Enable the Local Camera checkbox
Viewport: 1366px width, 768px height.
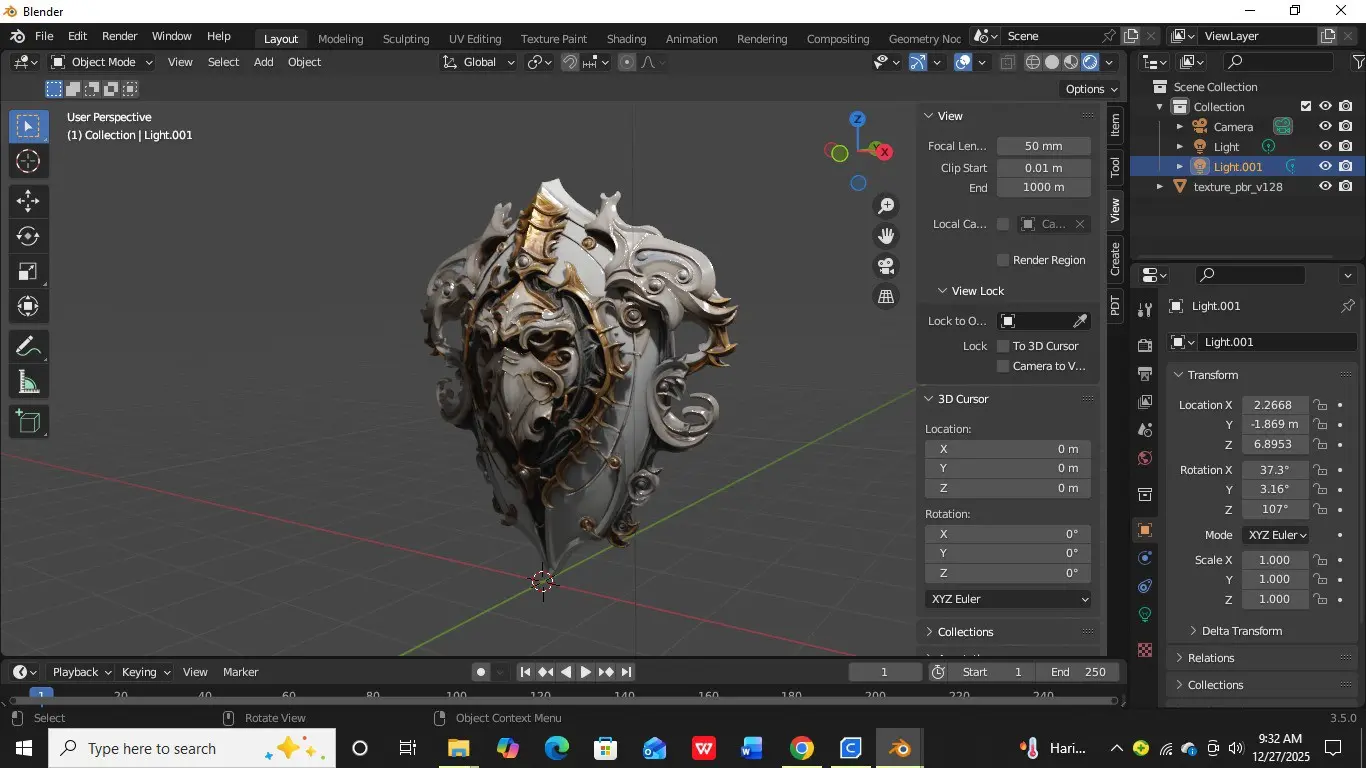[1003, 224]
